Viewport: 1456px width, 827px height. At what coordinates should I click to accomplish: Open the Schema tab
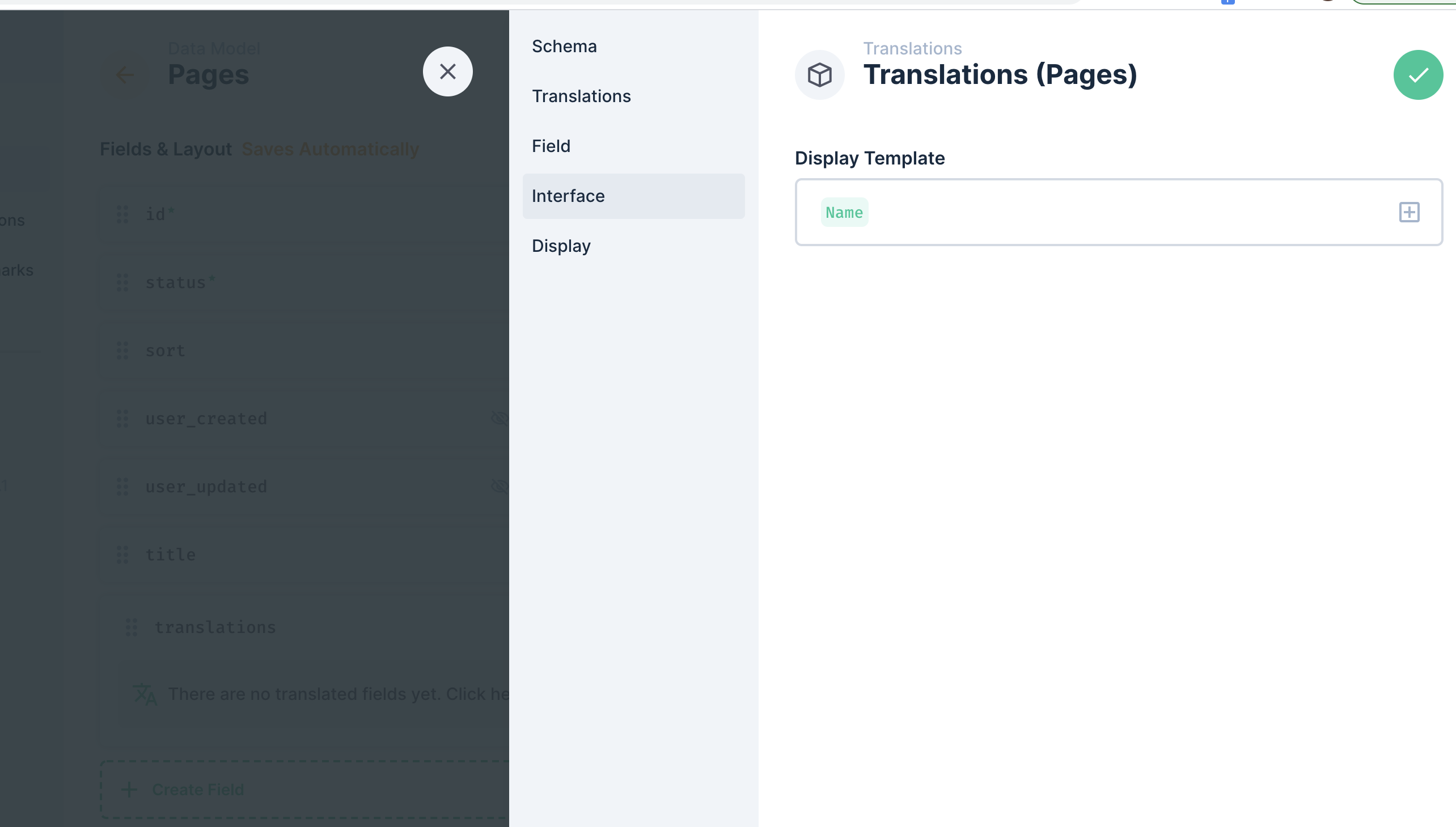click(633, 46)
